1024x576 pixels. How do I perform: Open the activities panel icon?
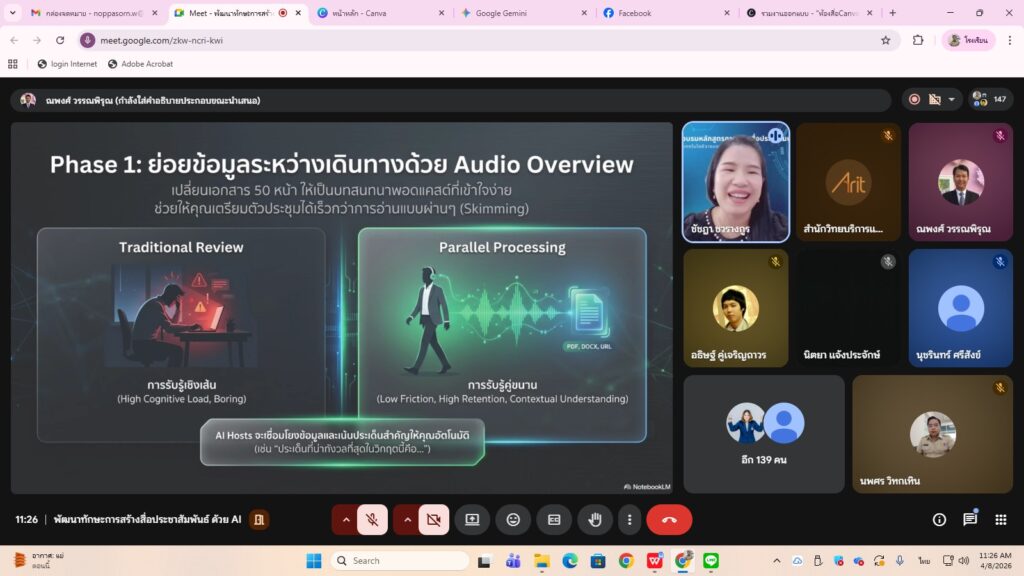pos(1001,520)
